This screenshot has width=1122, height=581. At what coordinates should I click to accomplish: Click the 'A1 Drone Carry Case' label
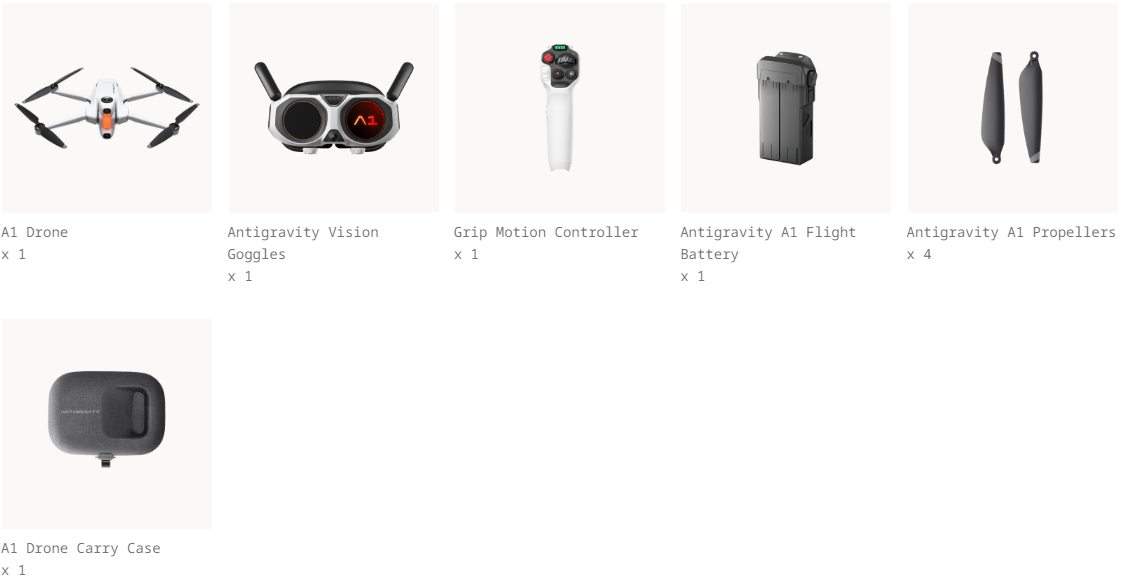(81, 549)
